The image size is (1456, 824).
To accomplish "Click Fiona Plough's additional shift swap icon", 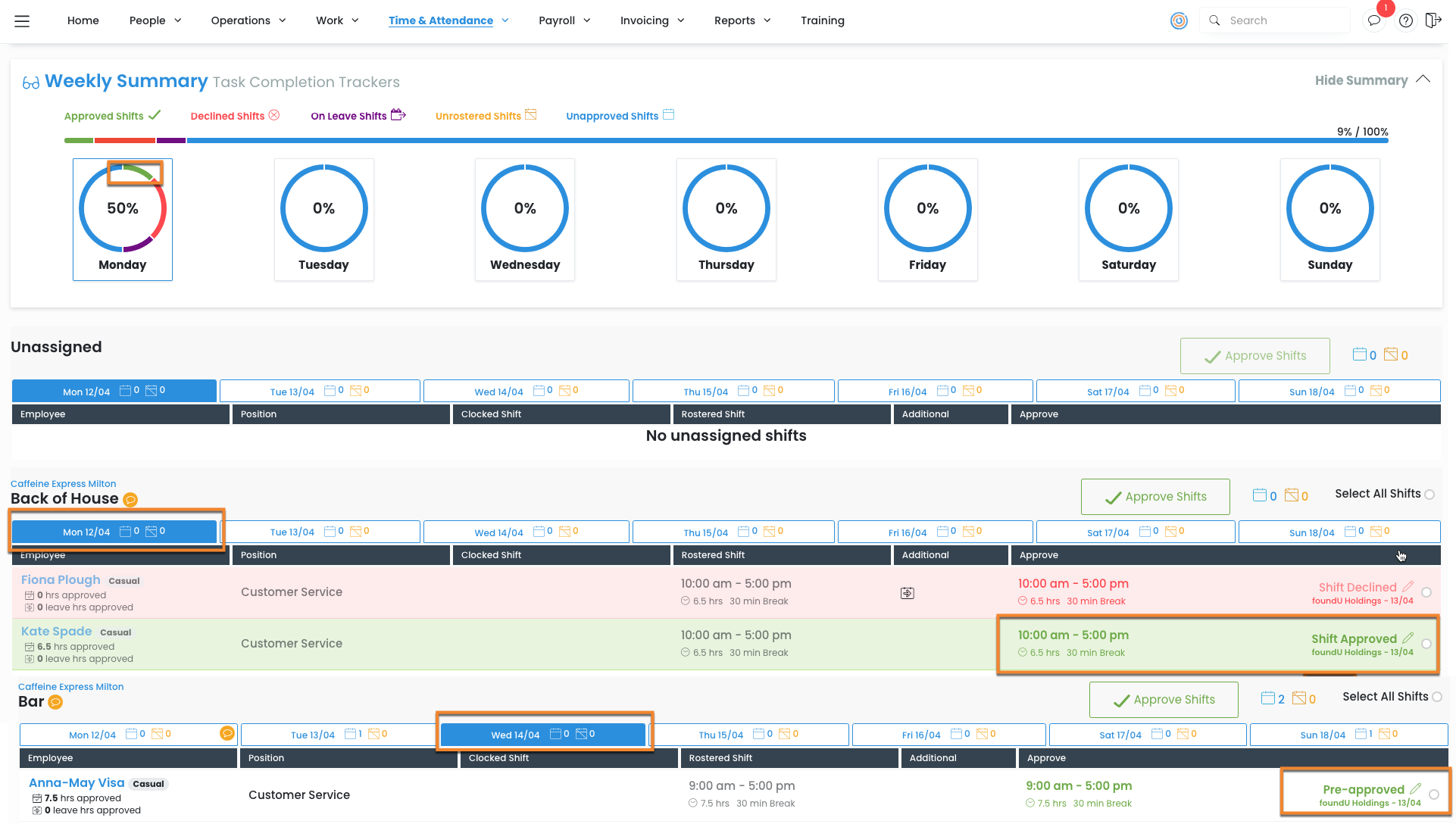I will click(x=907, y=593).
